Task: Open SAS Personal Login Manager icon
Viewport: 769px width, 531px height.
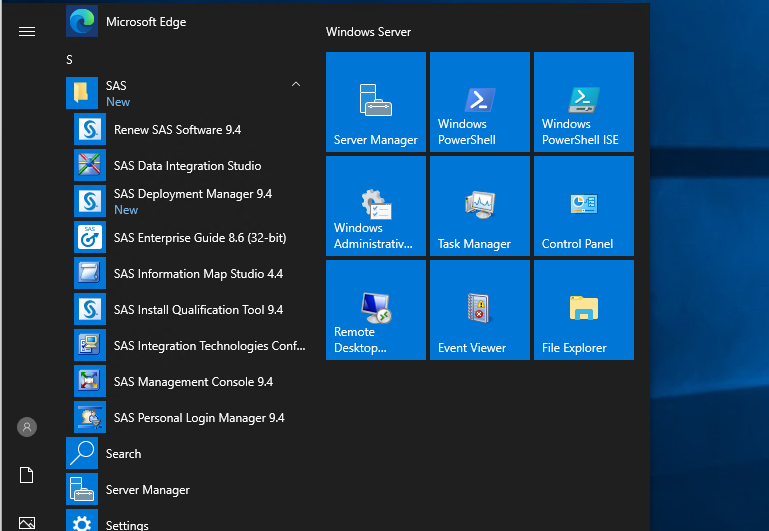Action: 90,418
